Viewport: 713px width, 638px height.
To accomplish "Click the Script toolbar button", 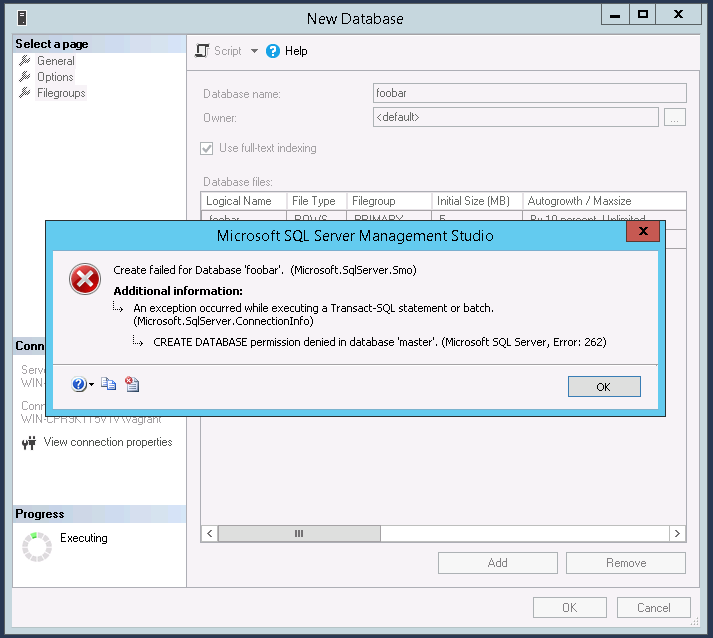I will [219, 51].
